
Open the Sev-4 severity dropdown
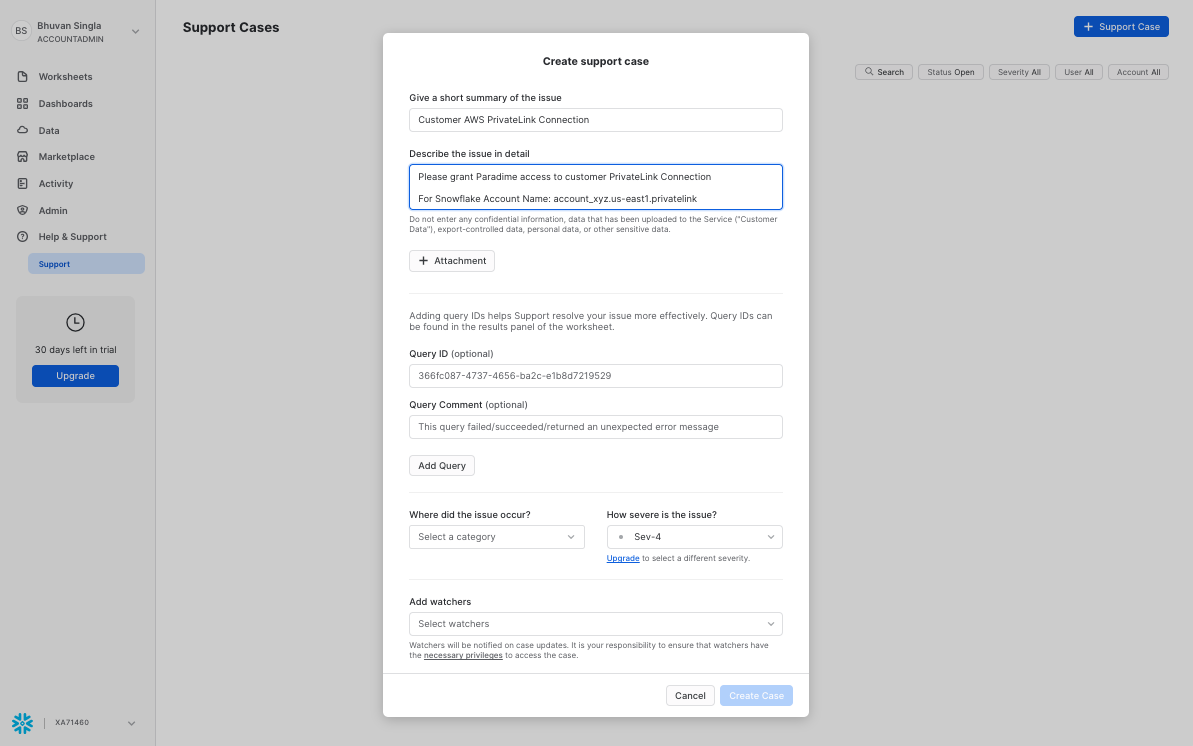[x=694, y=537]
